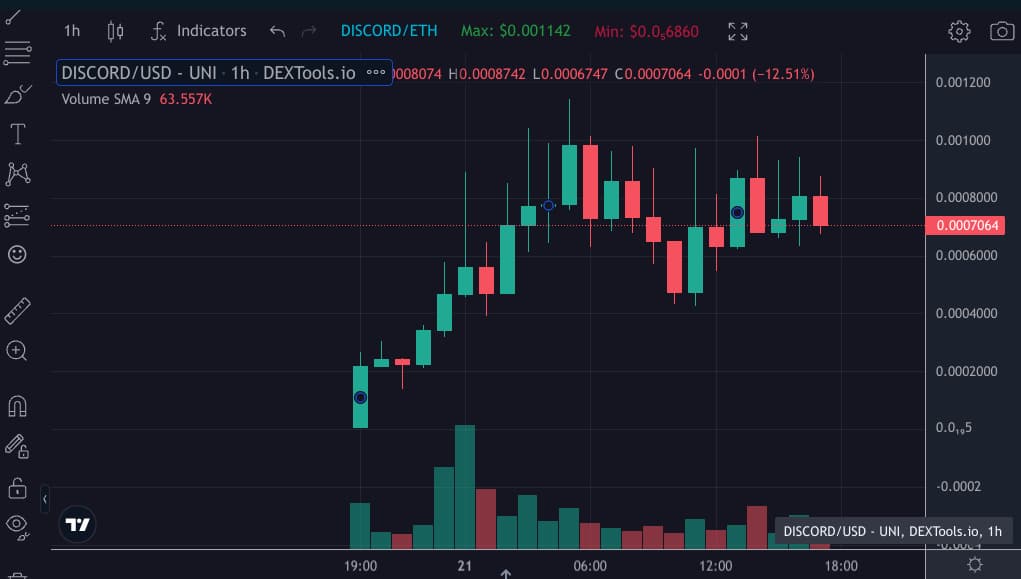
Task: Toggle magnet mode snapping
Action: point(17,406)
